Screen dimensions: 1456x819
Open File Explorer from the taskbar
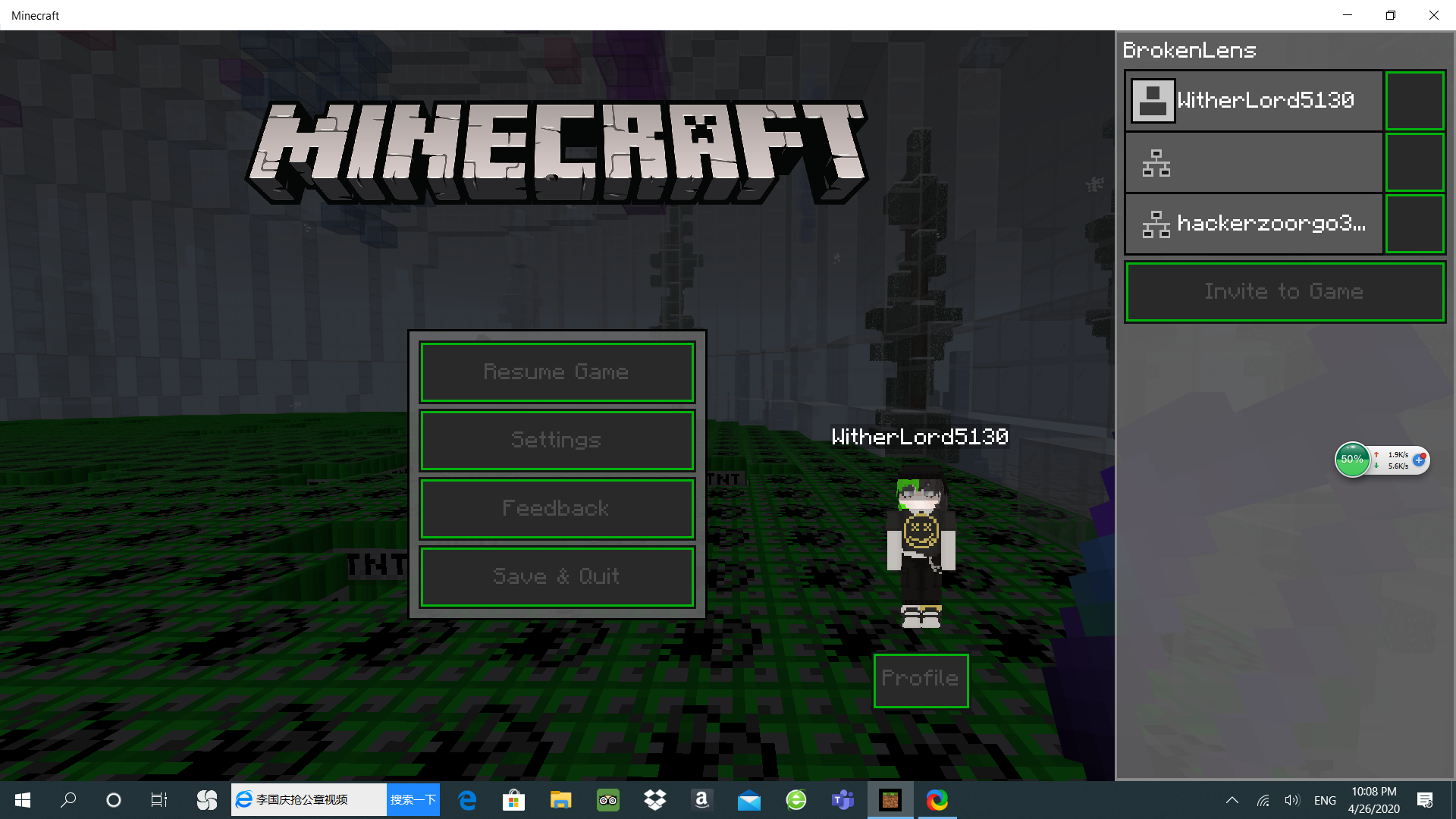(x=561, y=800)
